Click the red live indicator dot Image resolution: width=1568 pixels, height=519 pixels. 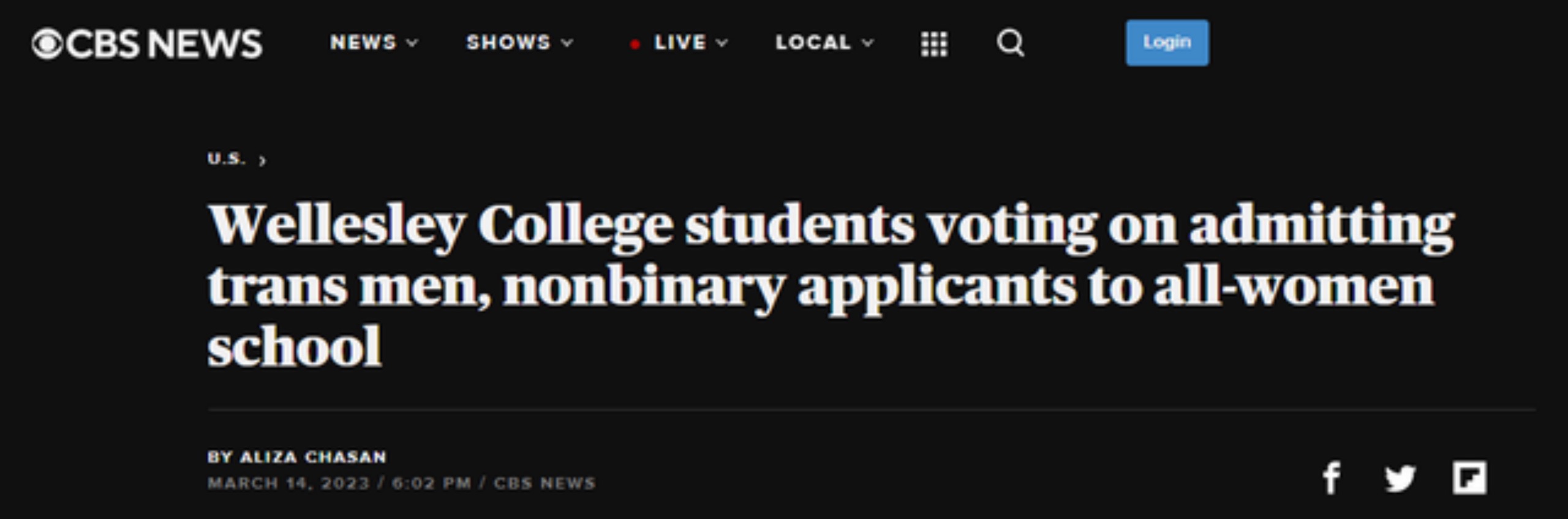pyautogui.click(x=635, y=44)
